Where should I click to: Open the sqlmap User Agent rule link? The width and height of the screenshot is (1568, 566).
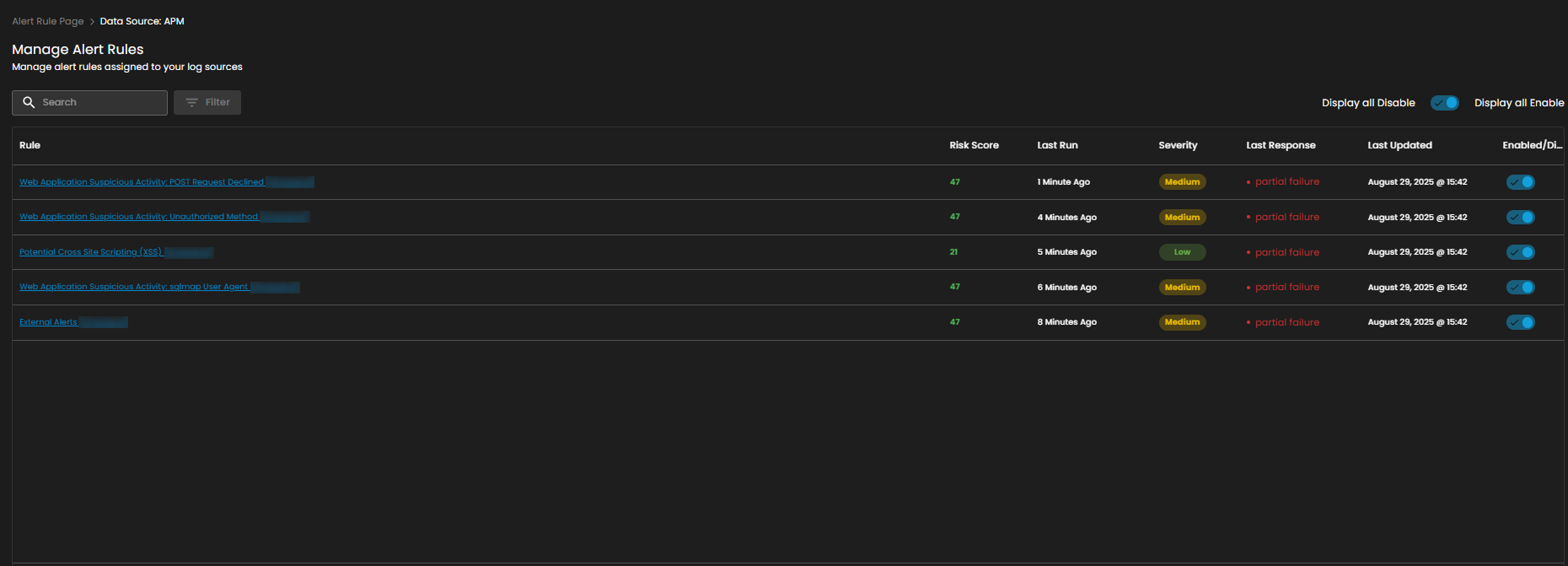coord(133,287)
